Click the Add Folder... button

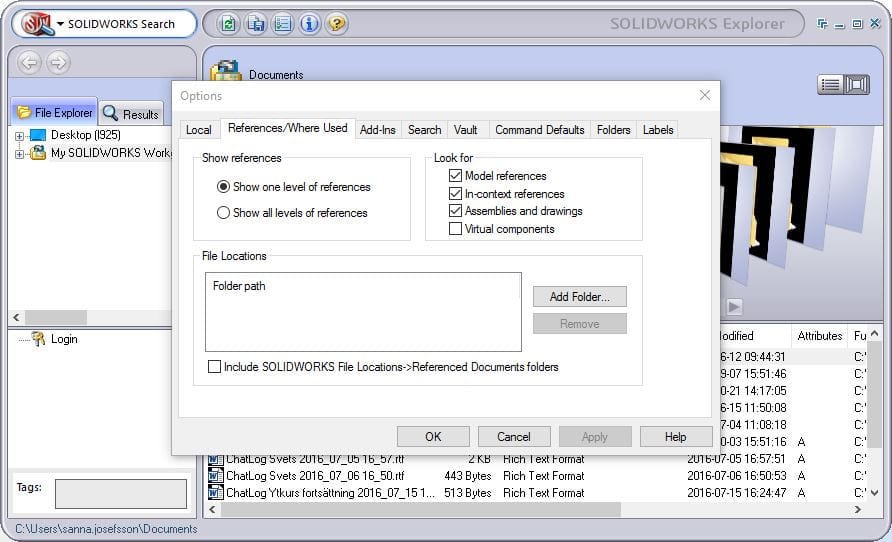click(x=579, y=297)
